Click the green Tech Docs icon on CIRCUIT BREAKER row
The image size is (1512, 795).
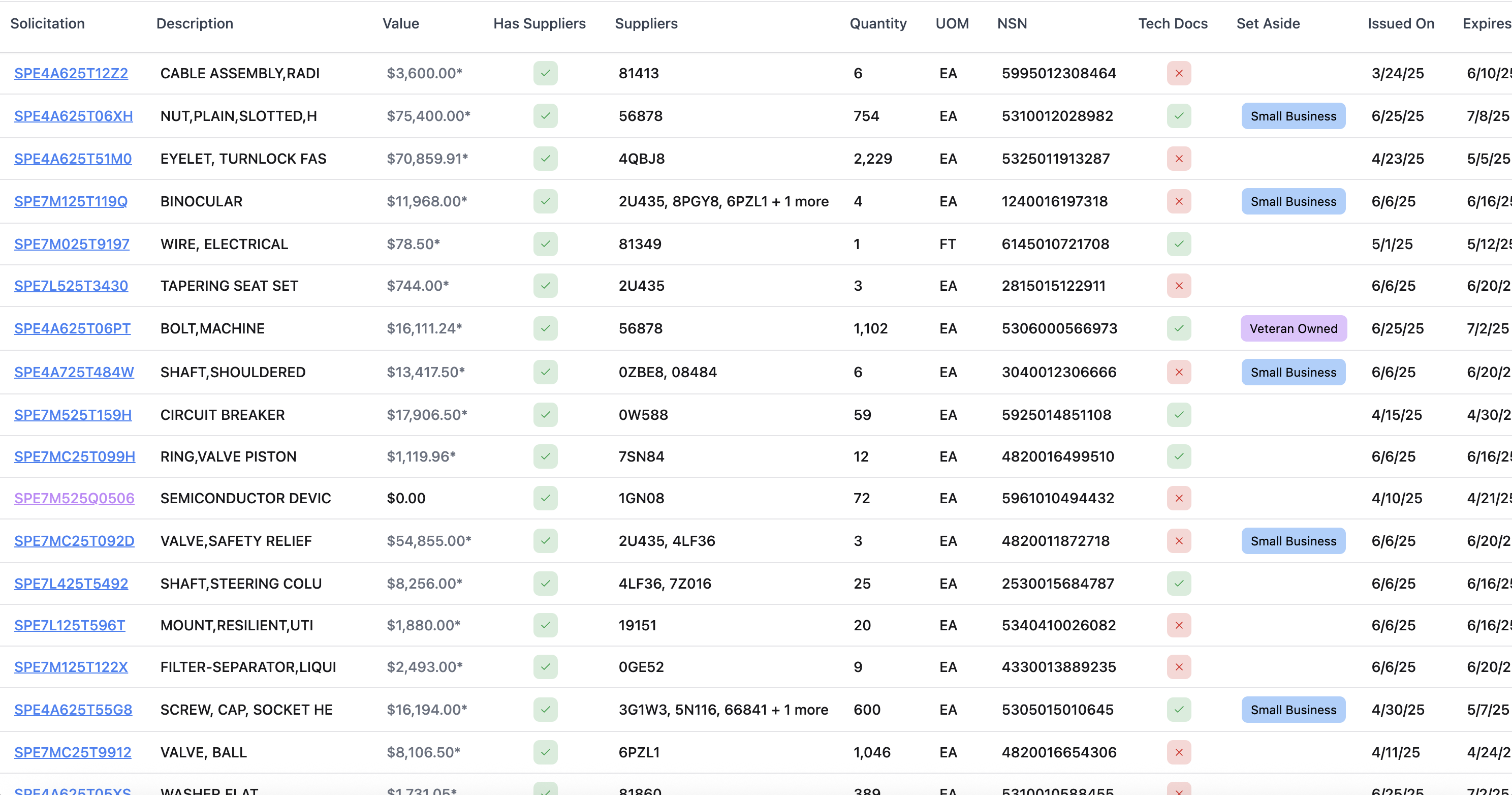[1179, 414]
